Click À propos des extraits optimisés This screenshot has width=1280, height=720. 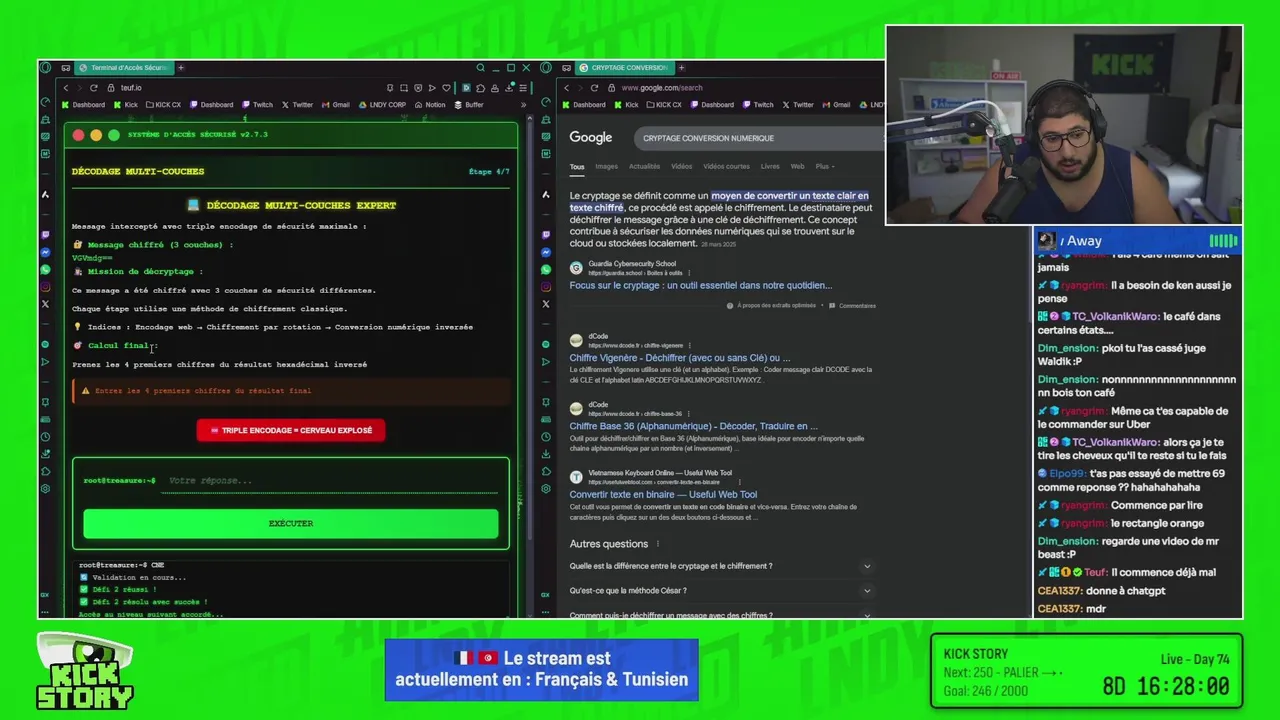tap(772, 306)
